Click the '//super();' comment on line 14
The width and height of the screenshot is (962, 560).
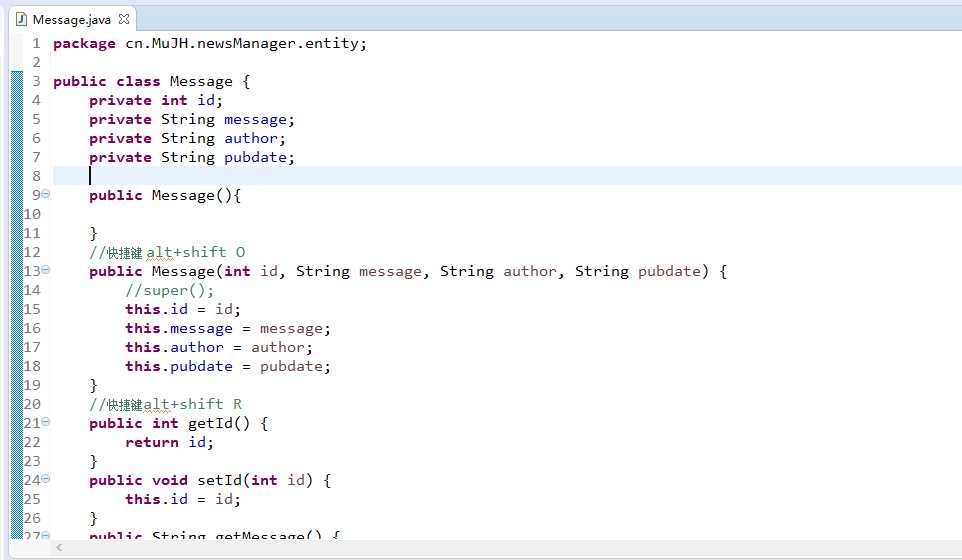170,290
